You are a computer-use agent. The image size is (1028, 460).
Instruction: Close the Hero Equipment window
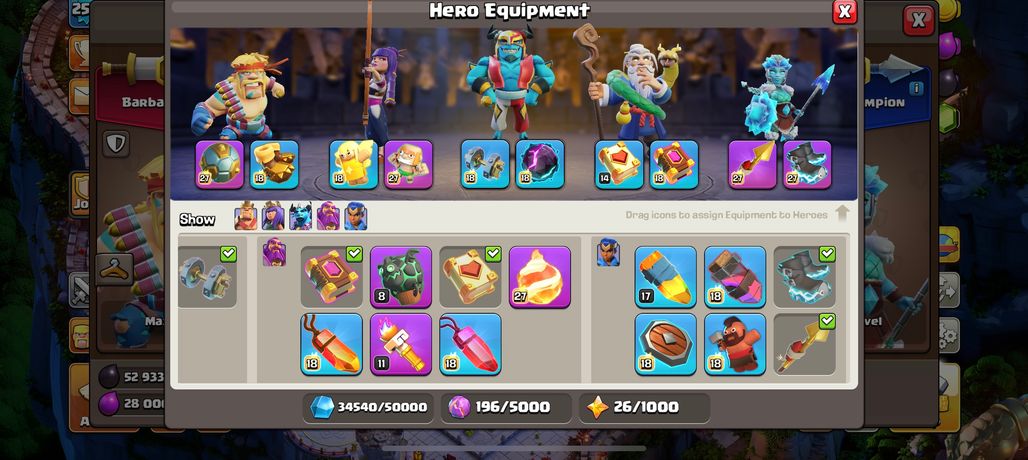point(844,12)
